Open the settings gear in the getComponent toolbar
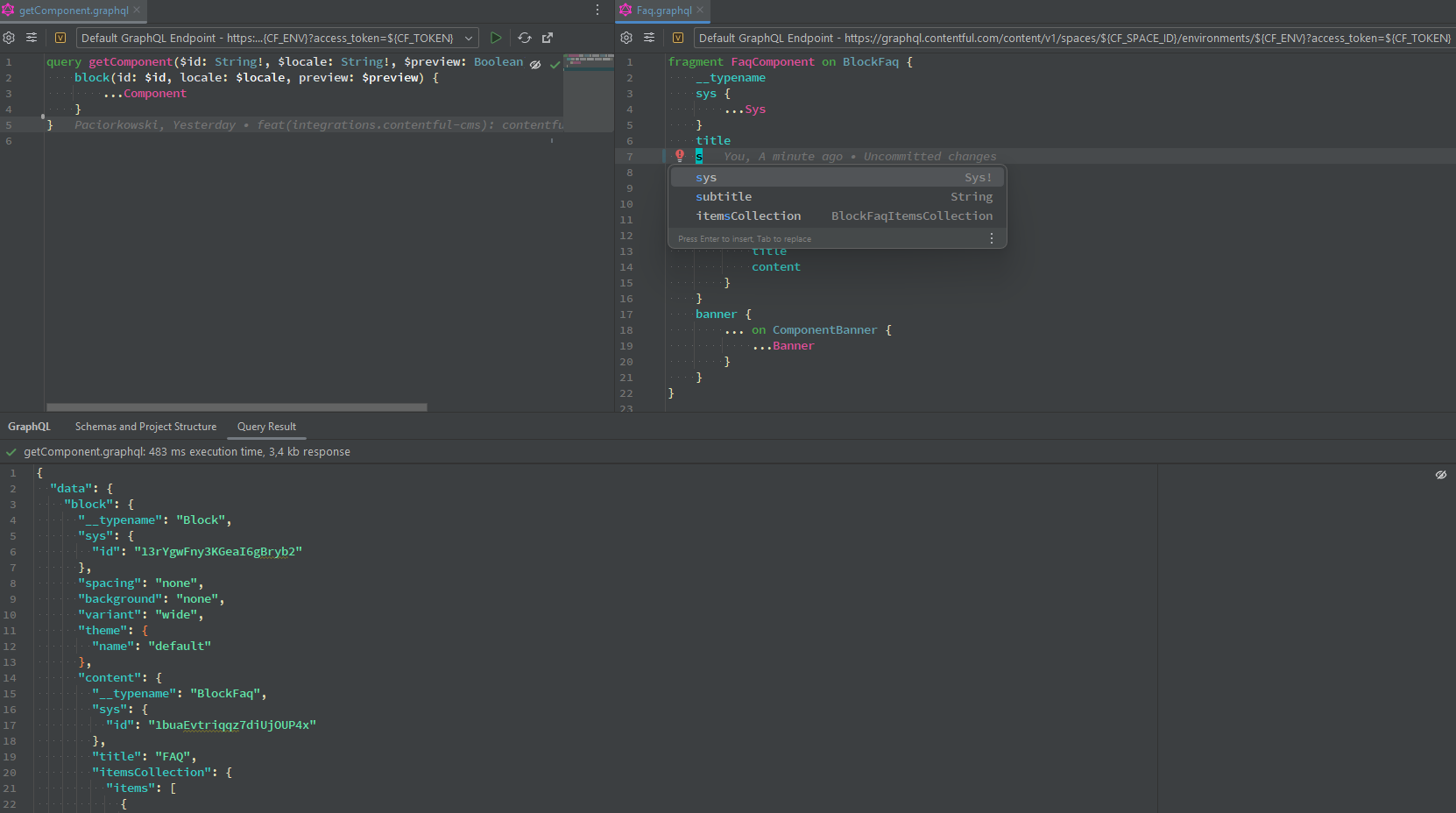Viewport: 1456px width, 813px height. point(9,38)
